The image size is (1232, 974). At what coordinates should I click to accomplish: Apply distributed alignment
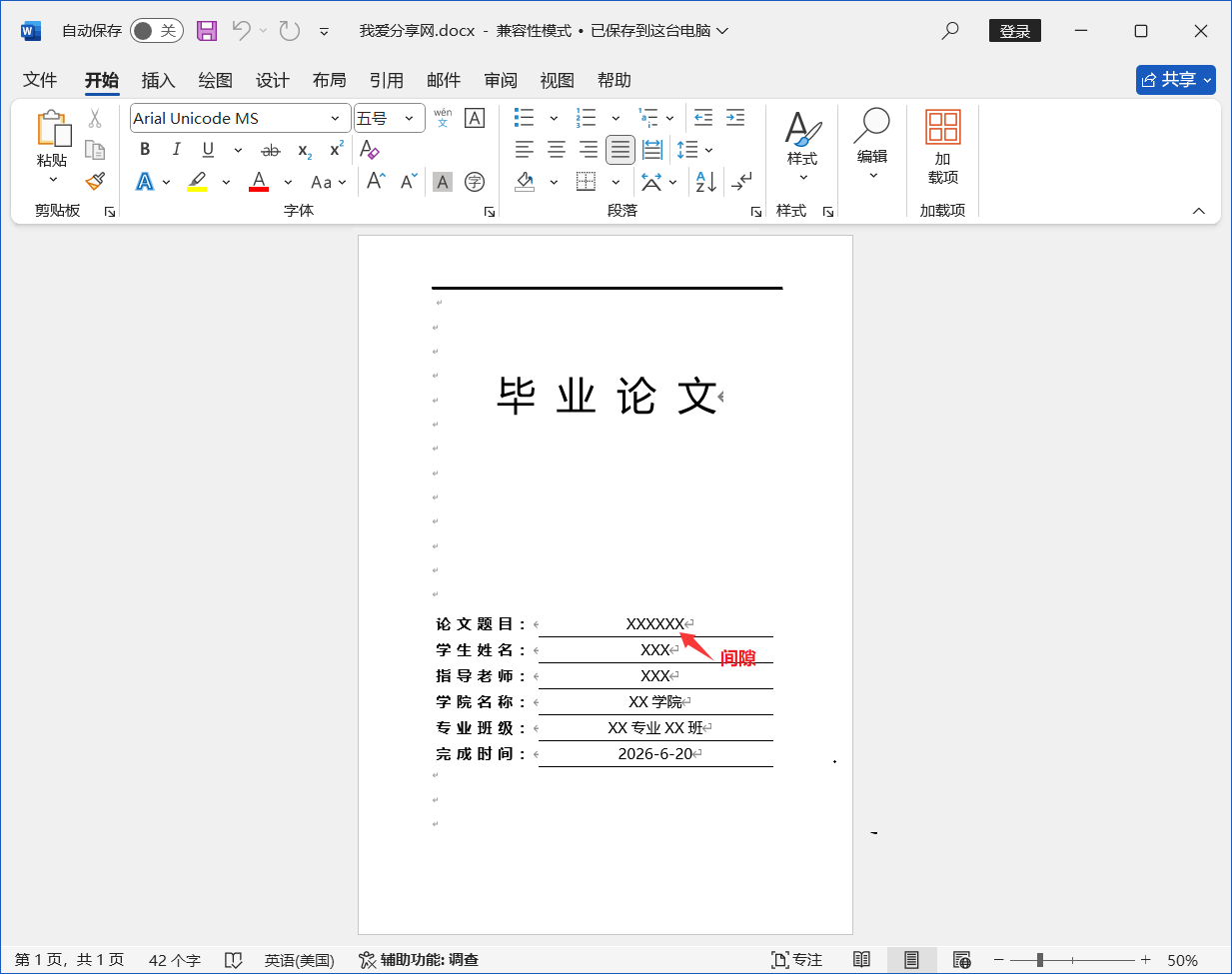click(652, 150)
